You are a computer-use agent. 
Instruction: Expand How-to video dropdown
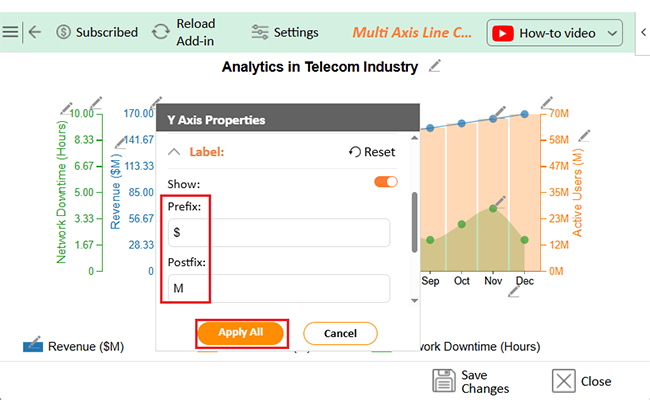pos(612,33)
